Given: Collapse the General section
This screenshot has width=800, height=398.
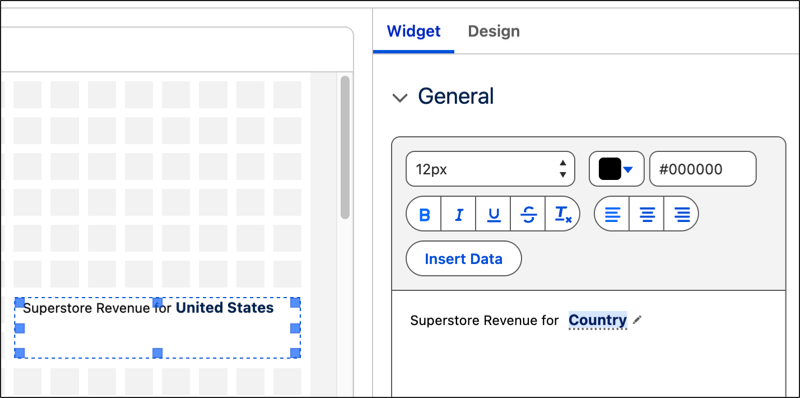Looking at the screenshot, I should [400, 97].
